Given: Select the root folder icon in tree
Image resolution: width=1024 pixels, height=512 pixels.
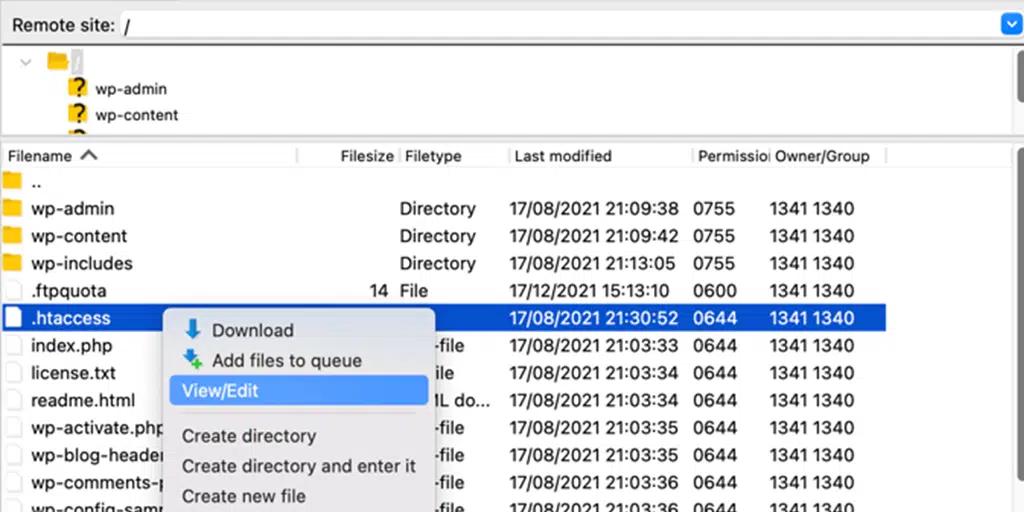Looking at the screenshot, I should click(x=57, y=62).
